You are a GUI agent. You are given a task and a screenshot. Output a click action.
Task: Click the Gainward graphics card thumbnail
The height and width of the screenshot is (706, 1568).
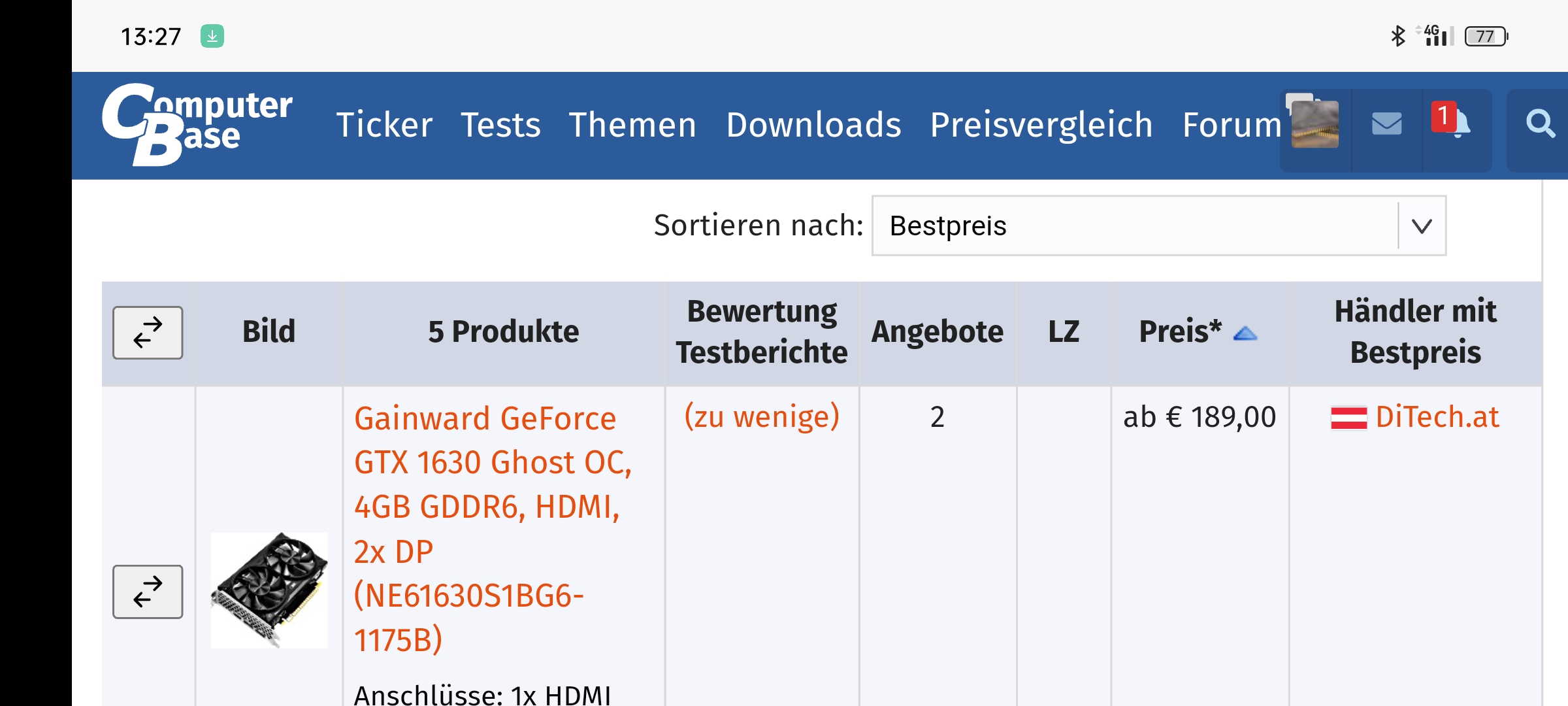(269, 590)
